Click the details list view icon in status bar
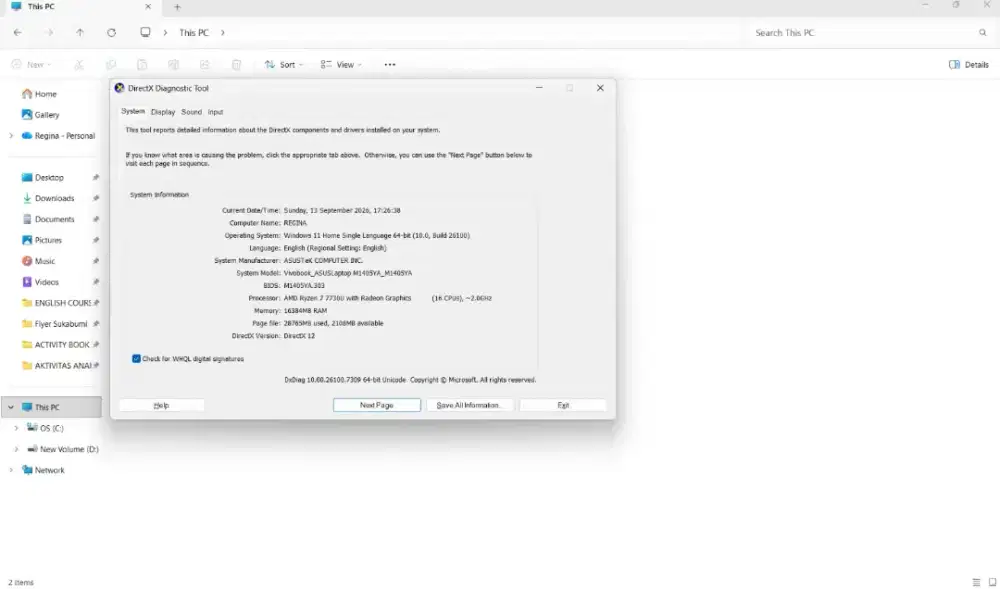Viewport: 1000px width, 589px height. point(976,582)
